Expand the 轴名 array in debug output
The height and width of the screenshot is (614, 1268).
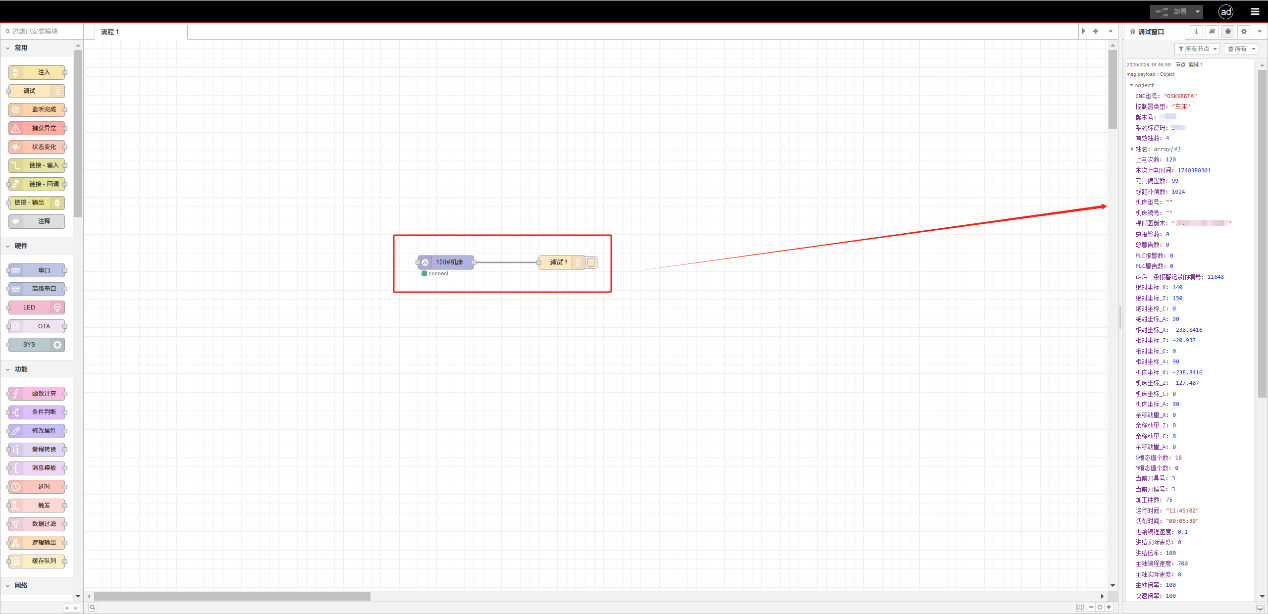pos(1131,148)
